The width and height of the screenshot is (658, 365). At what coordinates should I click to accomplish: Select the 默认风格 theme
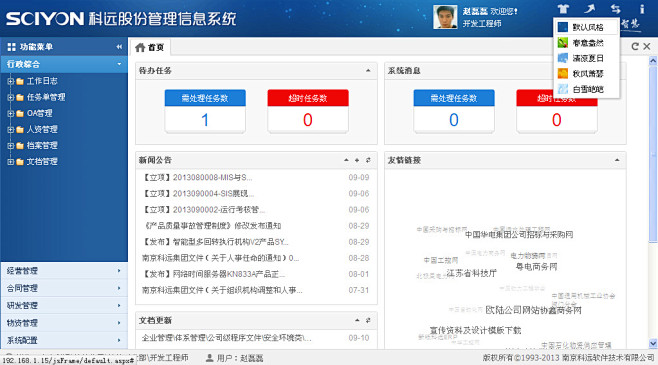(x=586, y=27)
